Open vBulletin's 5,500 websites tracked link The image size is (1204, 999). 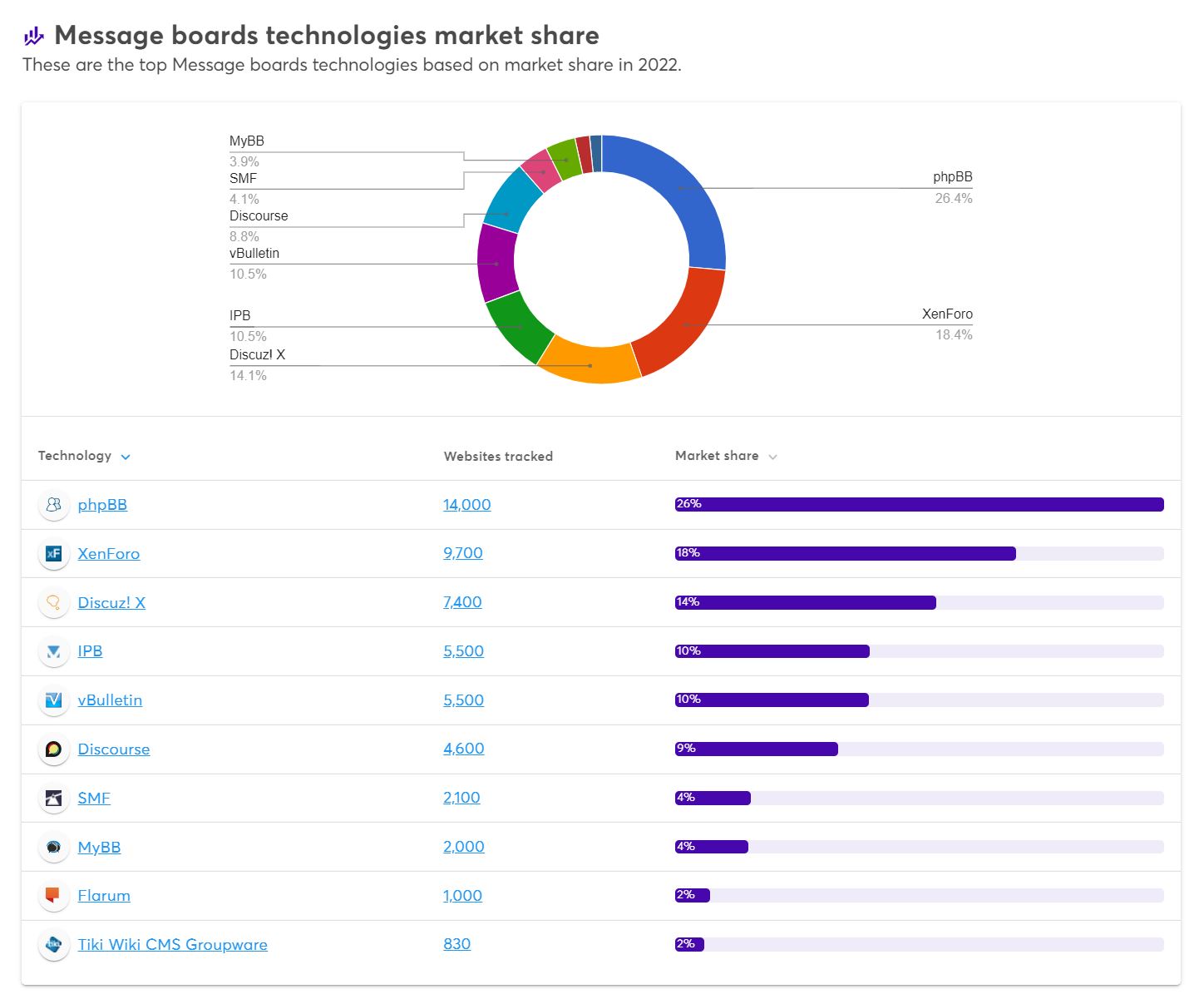(x=463, y=700)
